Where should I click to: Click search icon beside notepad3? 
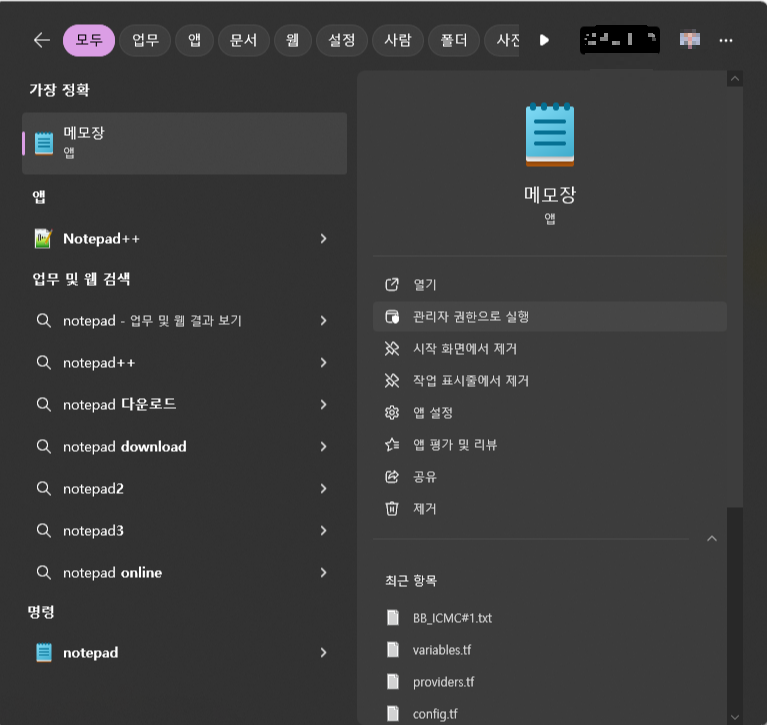(x=44, y=531)
